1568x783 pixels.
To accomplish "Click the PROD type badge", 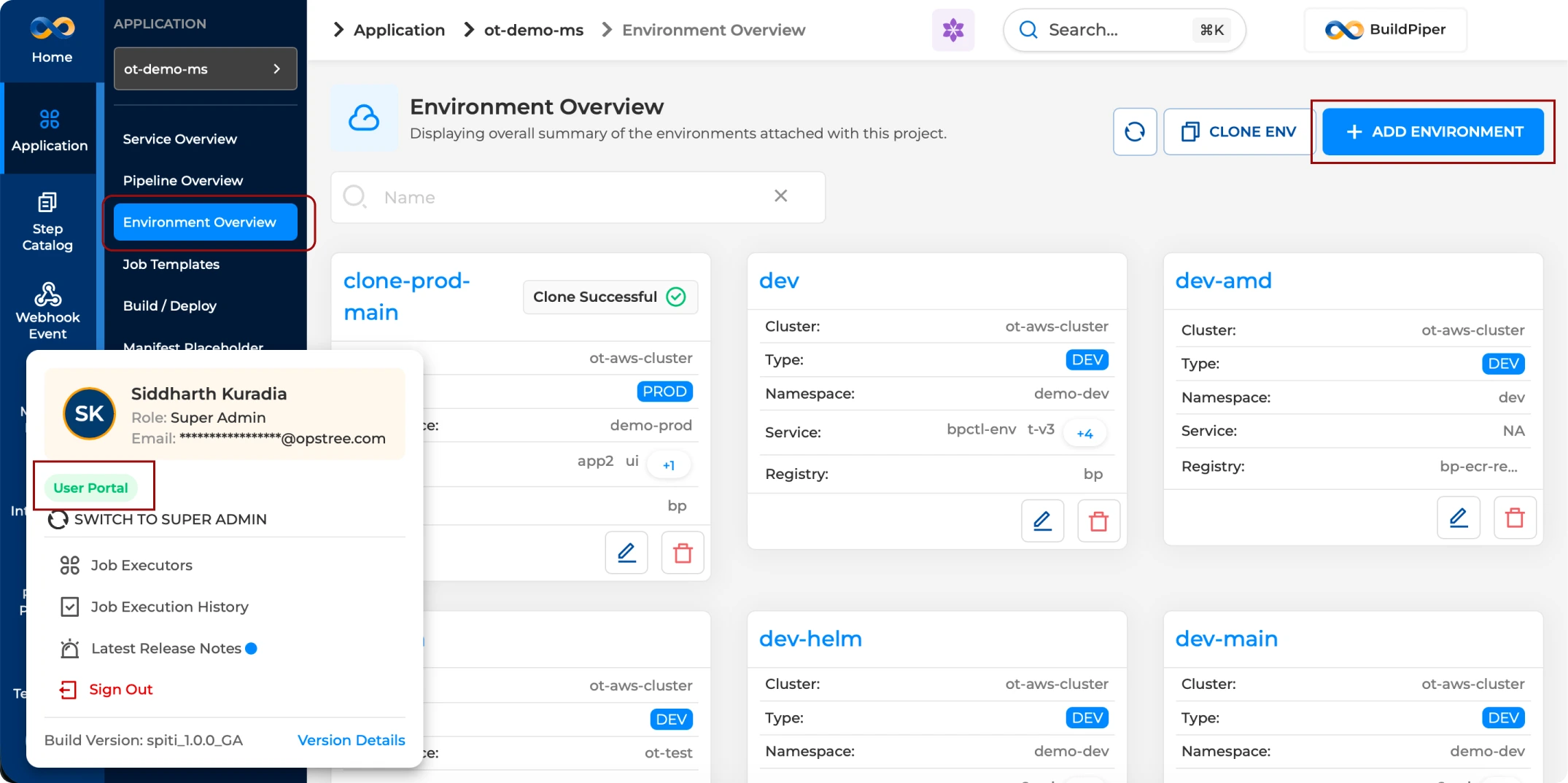I will (x=664, y=391).
